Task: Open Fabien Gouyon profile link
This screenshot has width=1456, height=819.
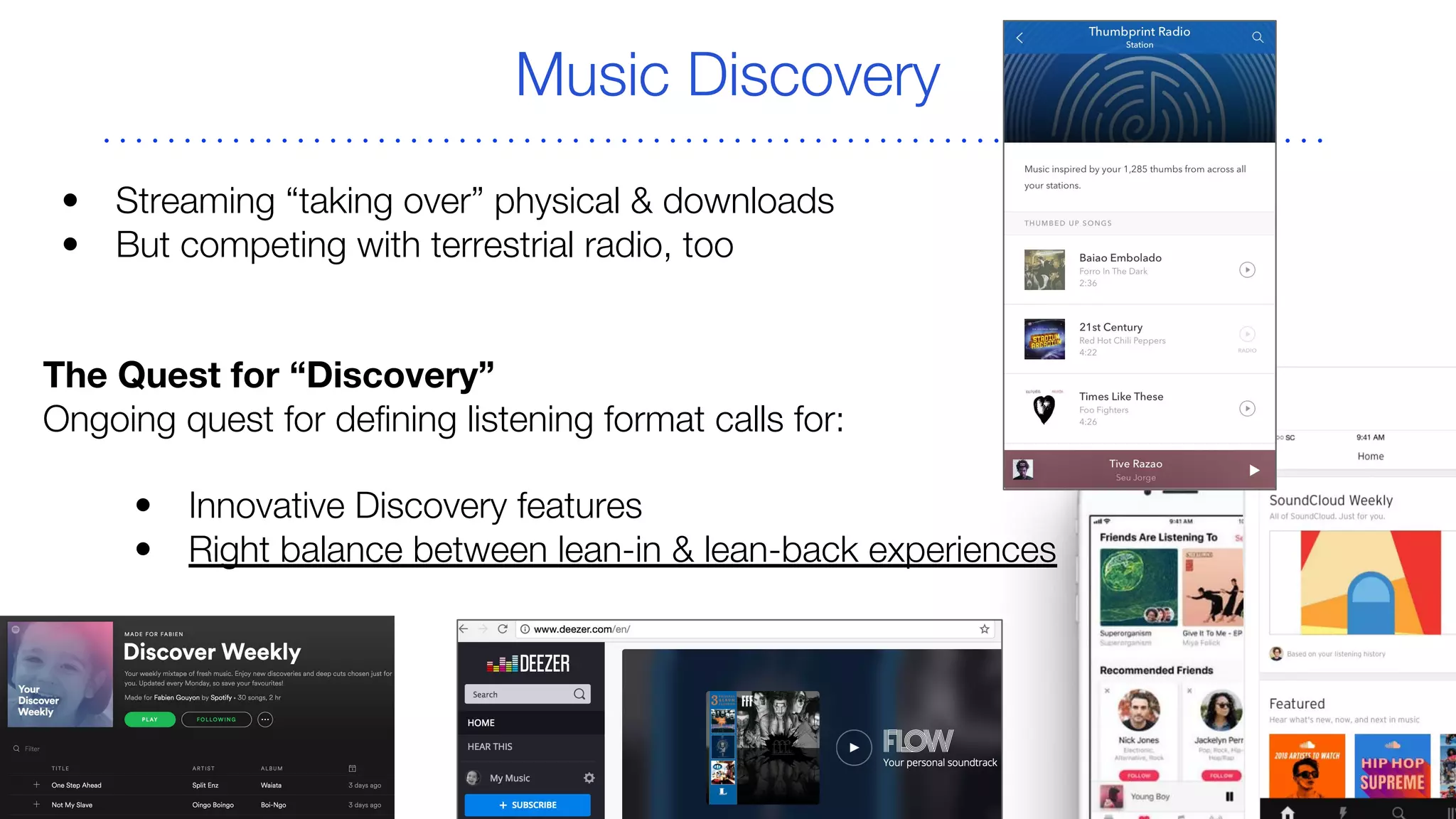Action: 177,697
